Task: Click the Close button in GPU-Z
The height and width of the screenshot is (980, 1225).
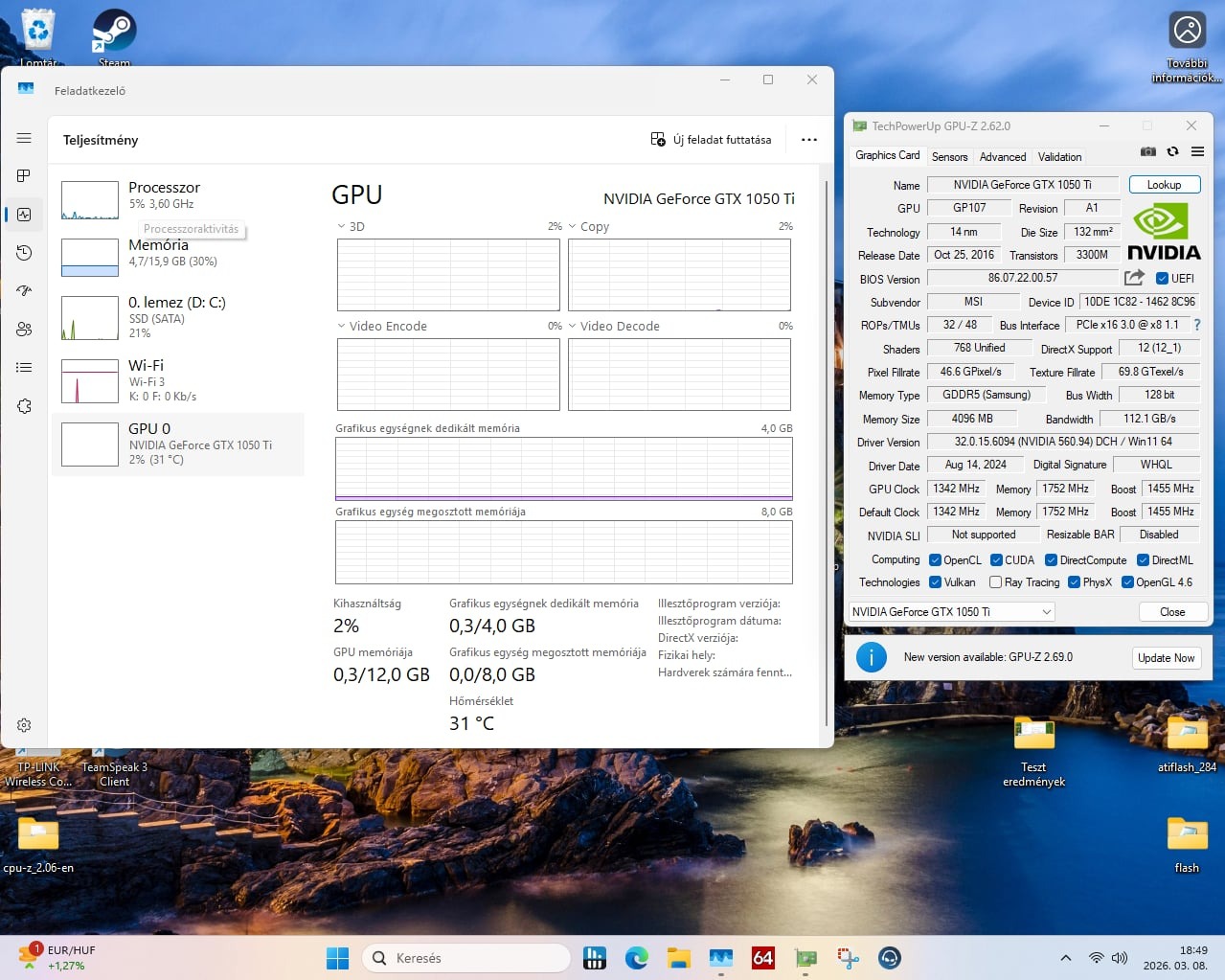Action: 1172,612
